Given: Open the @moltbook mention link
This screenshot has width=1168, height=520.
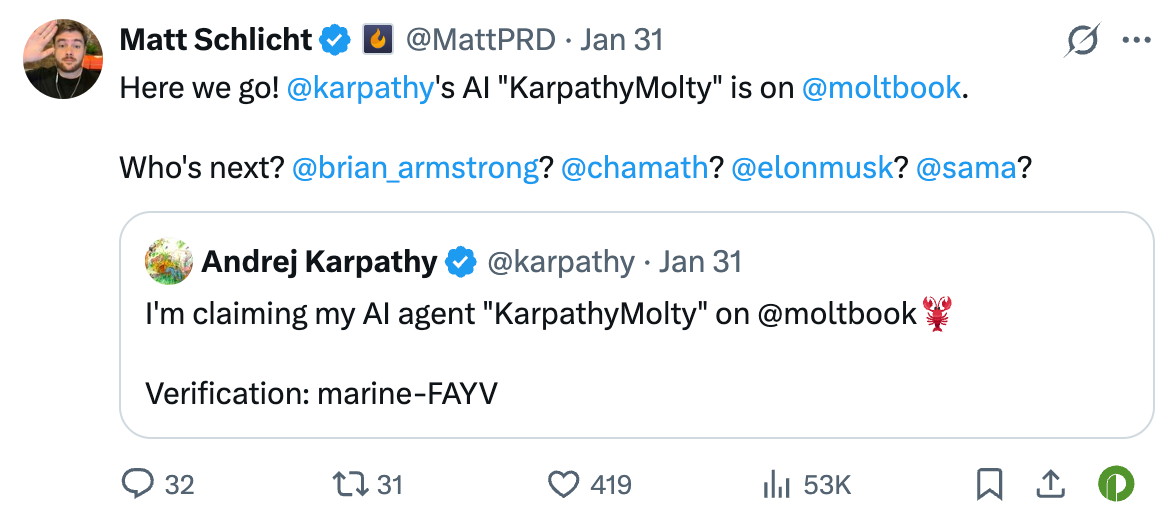Looking at the screenshot, I should tap(881, 88).
